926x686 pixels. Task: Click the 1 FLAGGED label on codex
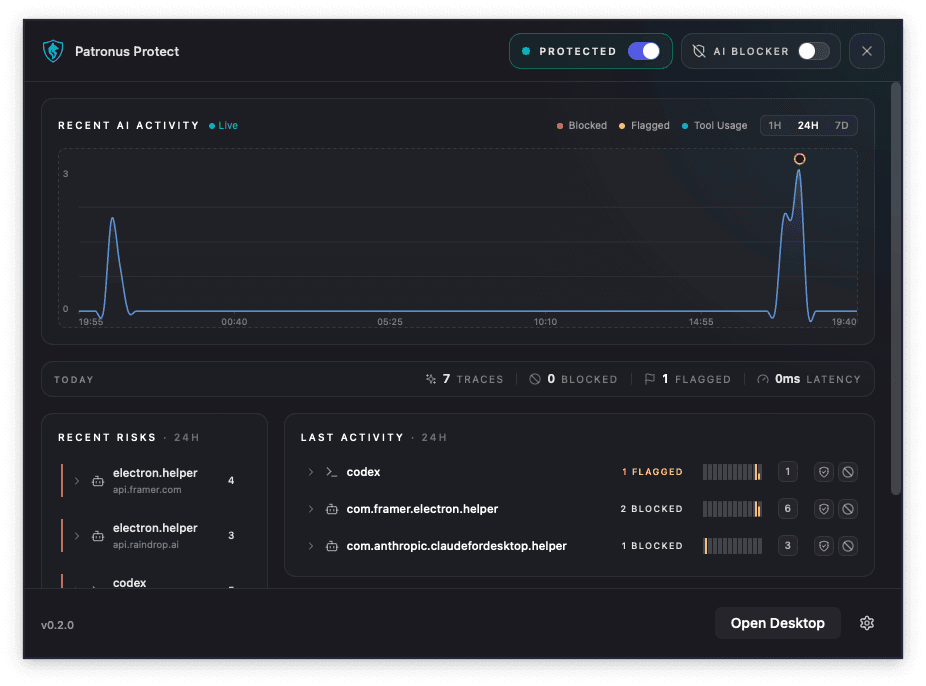652,472
